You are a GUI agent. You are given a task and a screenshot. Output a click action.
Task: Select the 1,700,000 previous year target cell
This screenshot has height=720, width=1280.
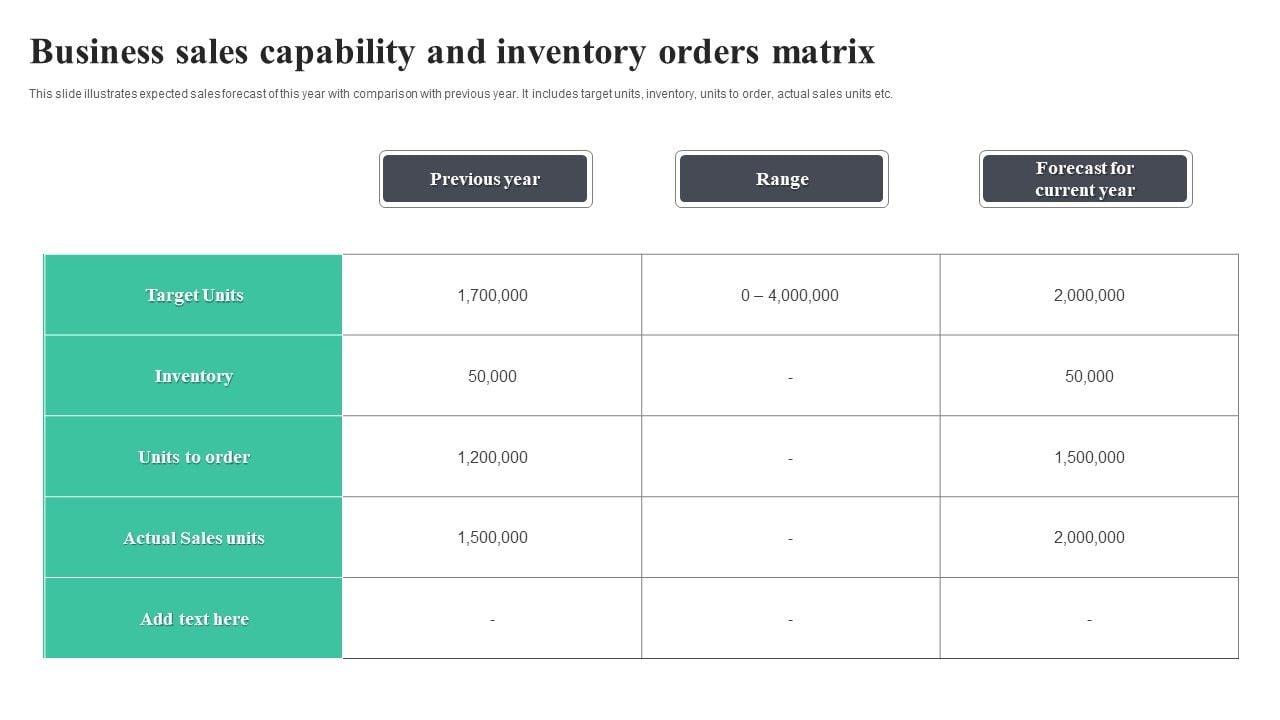(492, 295)
